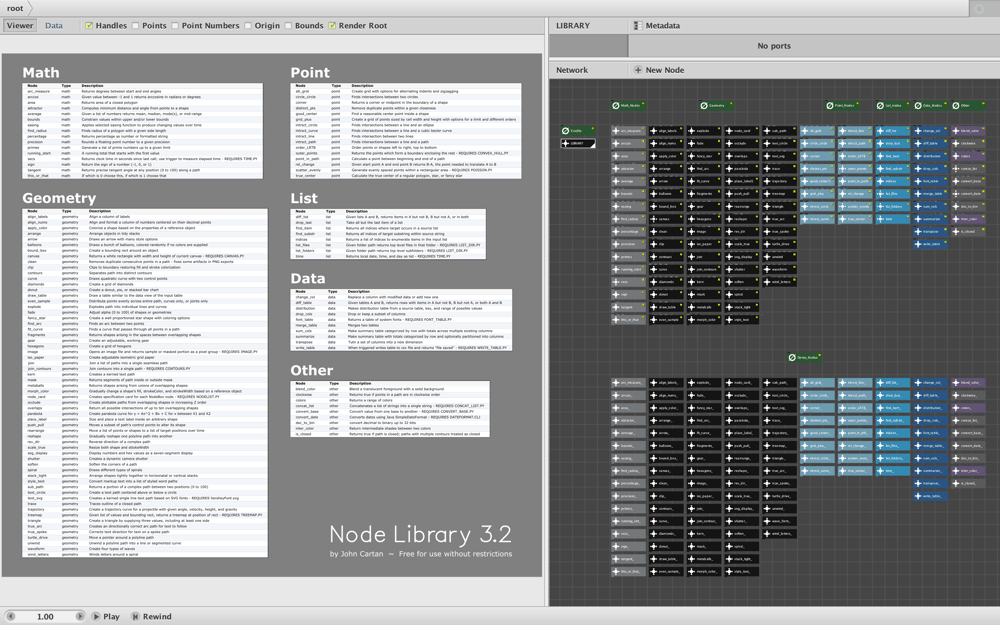Select arc_measure_ node in Demo_Nodes group
The image size is (1000, 625).
pyautogui.click(x=628, y=383)
